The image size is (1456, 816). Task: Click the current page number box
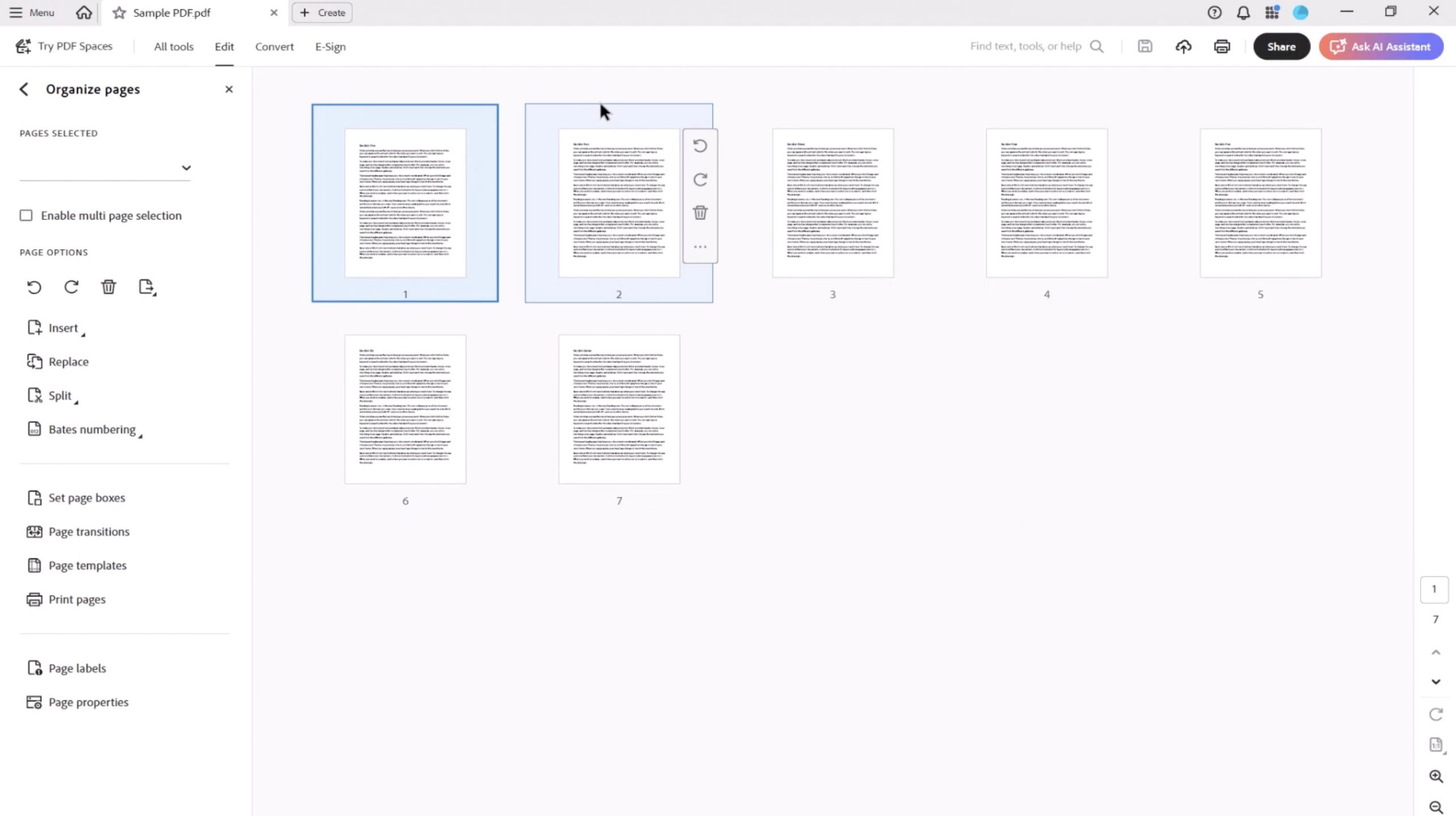(1434, 589)
